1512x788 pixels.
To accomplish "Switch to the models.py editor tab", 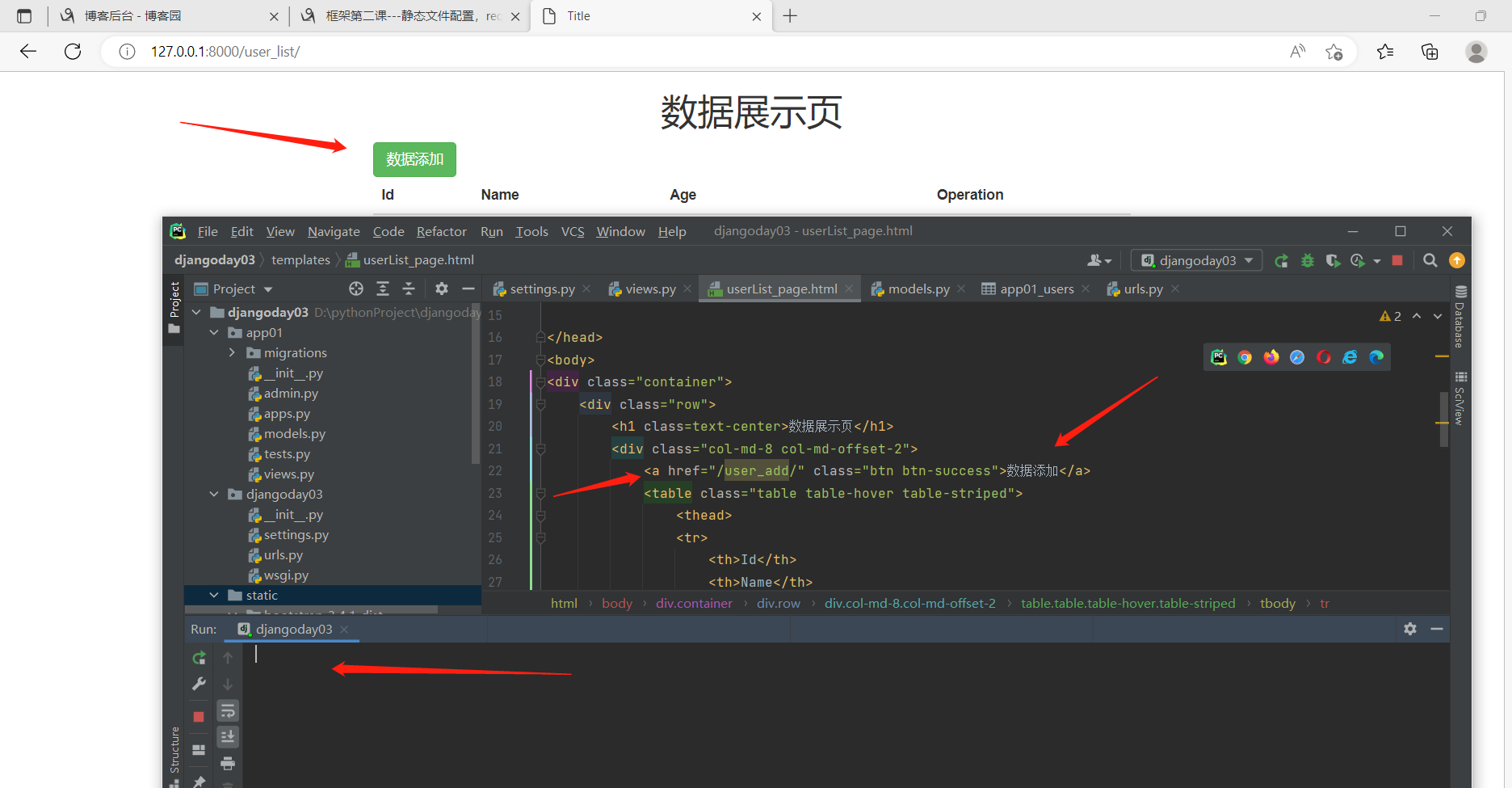I will (x=918, y=289).
